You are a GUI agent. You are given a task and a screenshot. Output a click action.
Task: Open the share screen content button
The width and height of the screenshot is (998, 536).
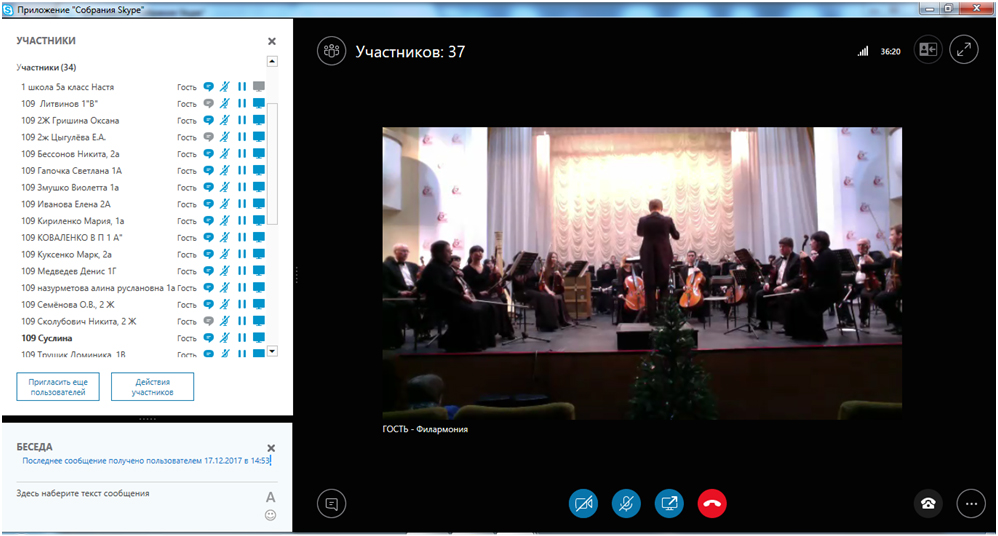[x=669, y=503]
